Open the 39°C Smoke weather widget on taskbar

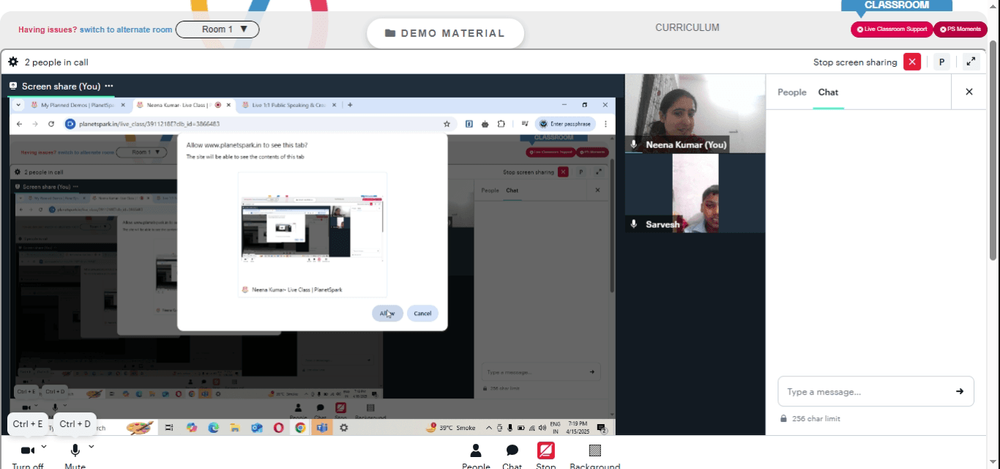tap(453, 428)
